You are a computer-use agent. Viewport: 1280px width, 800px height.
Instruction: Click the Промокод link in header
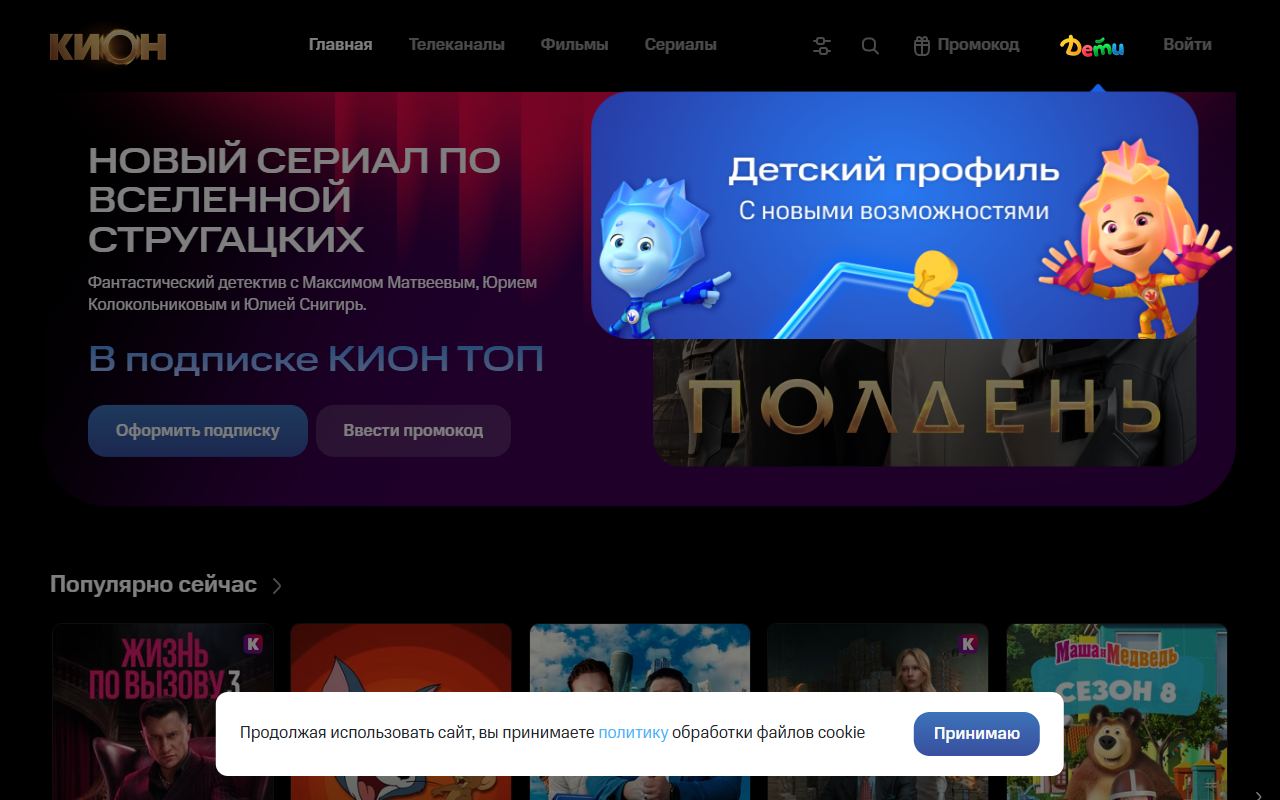coord(978,45)
